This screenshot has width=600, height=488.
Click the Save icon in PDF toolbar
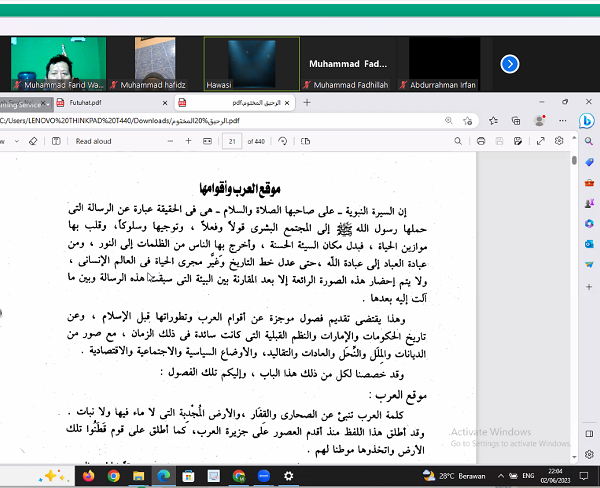pyautogui.click(x=499, y=141)
